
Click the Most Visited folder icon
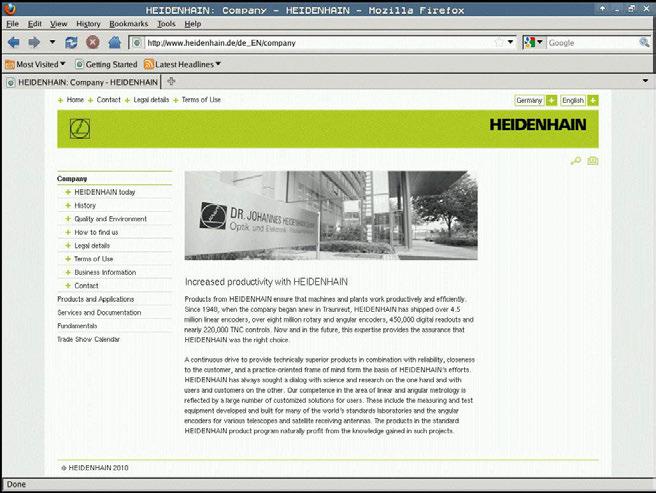(x=10, y=64)
